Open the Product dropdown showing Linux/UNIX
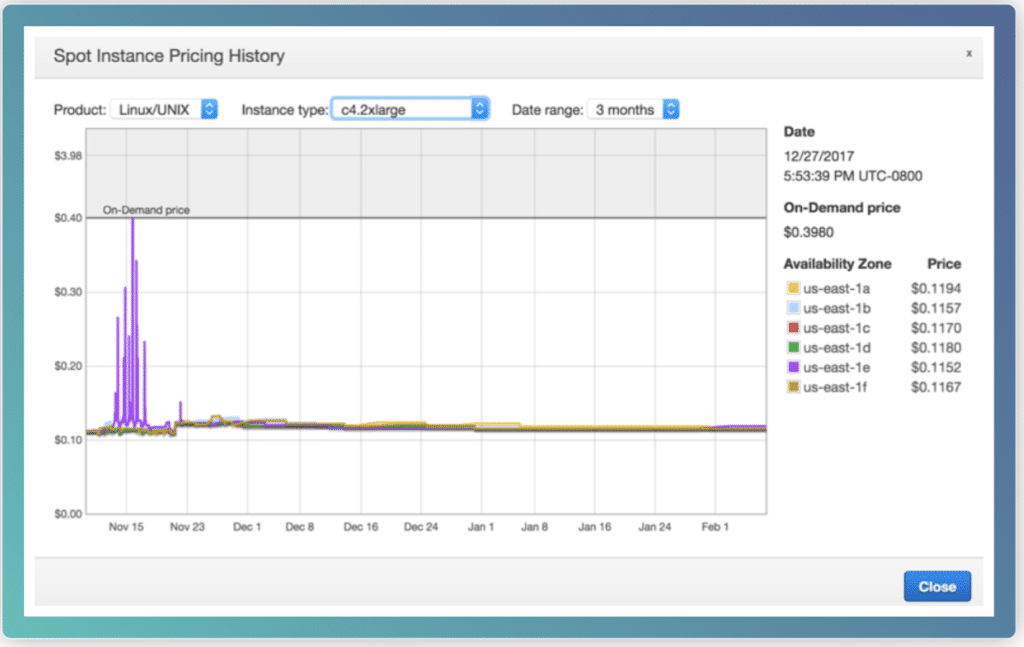1024x647 pixels. click(163, 109)
